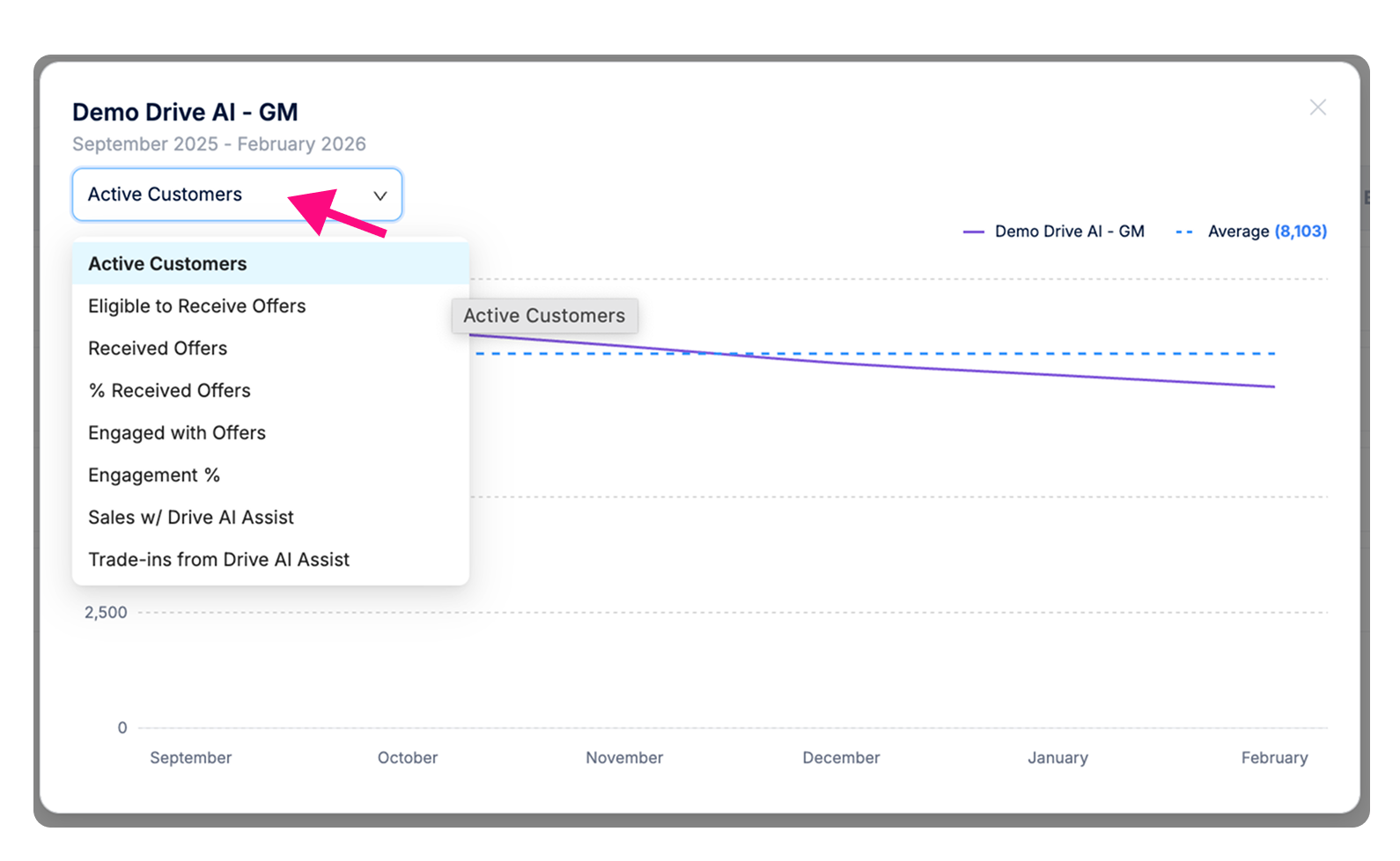
Task: Click the purple line legend marker
Action: click(973, 232)
